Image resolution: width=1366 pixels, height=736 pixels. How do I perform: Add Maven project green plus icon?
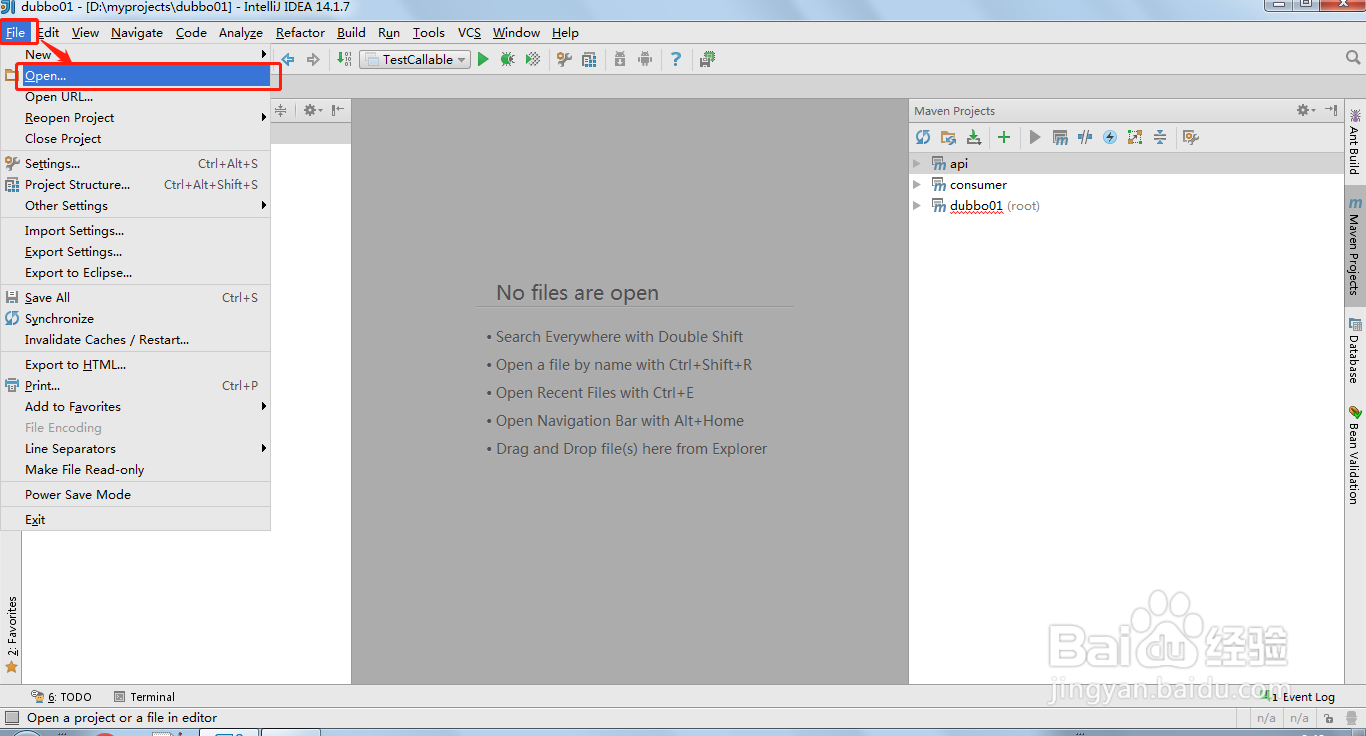point(1004,137)
